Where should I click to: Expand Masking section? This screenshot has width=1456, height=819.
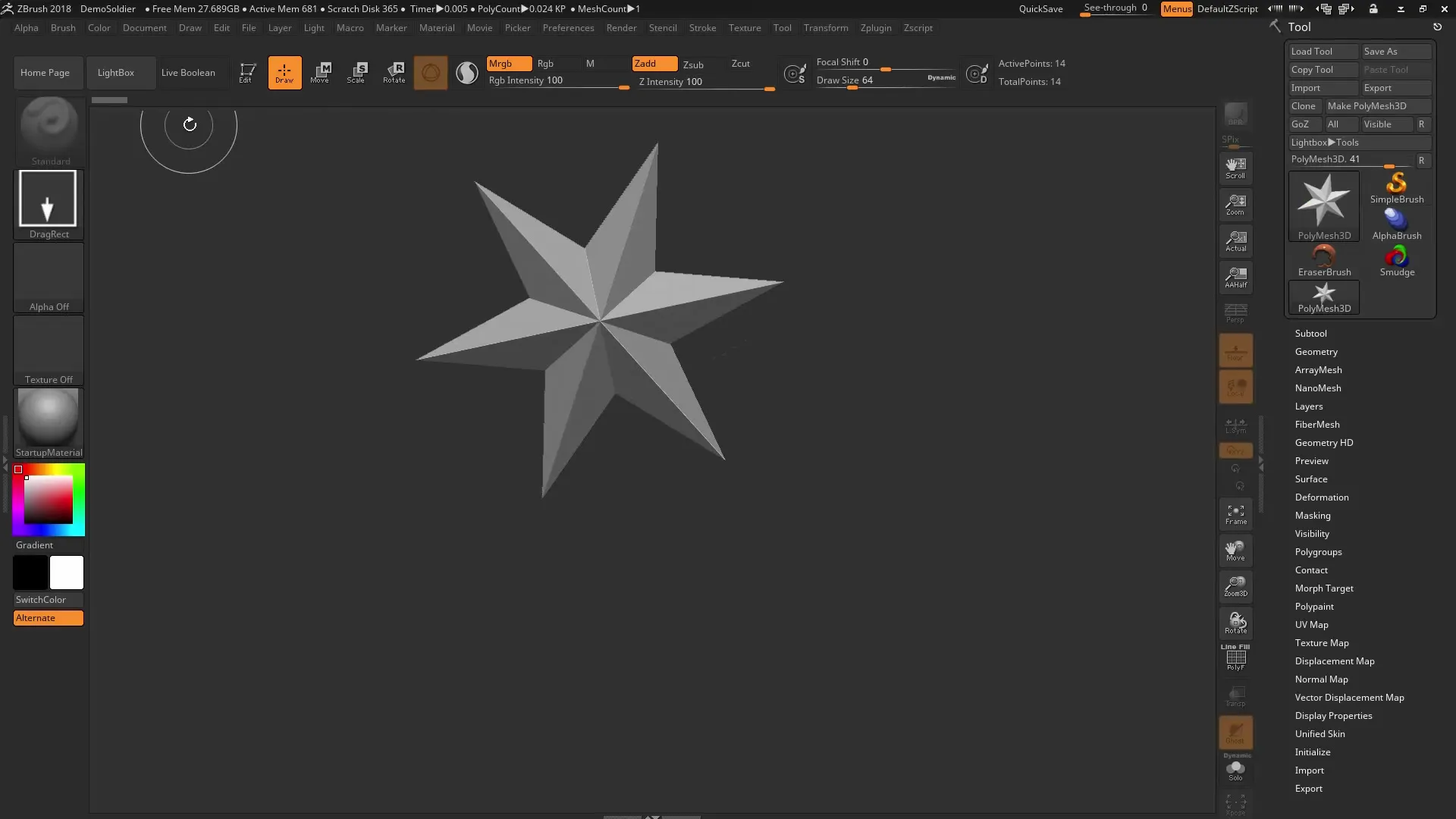pos(1312,516)
